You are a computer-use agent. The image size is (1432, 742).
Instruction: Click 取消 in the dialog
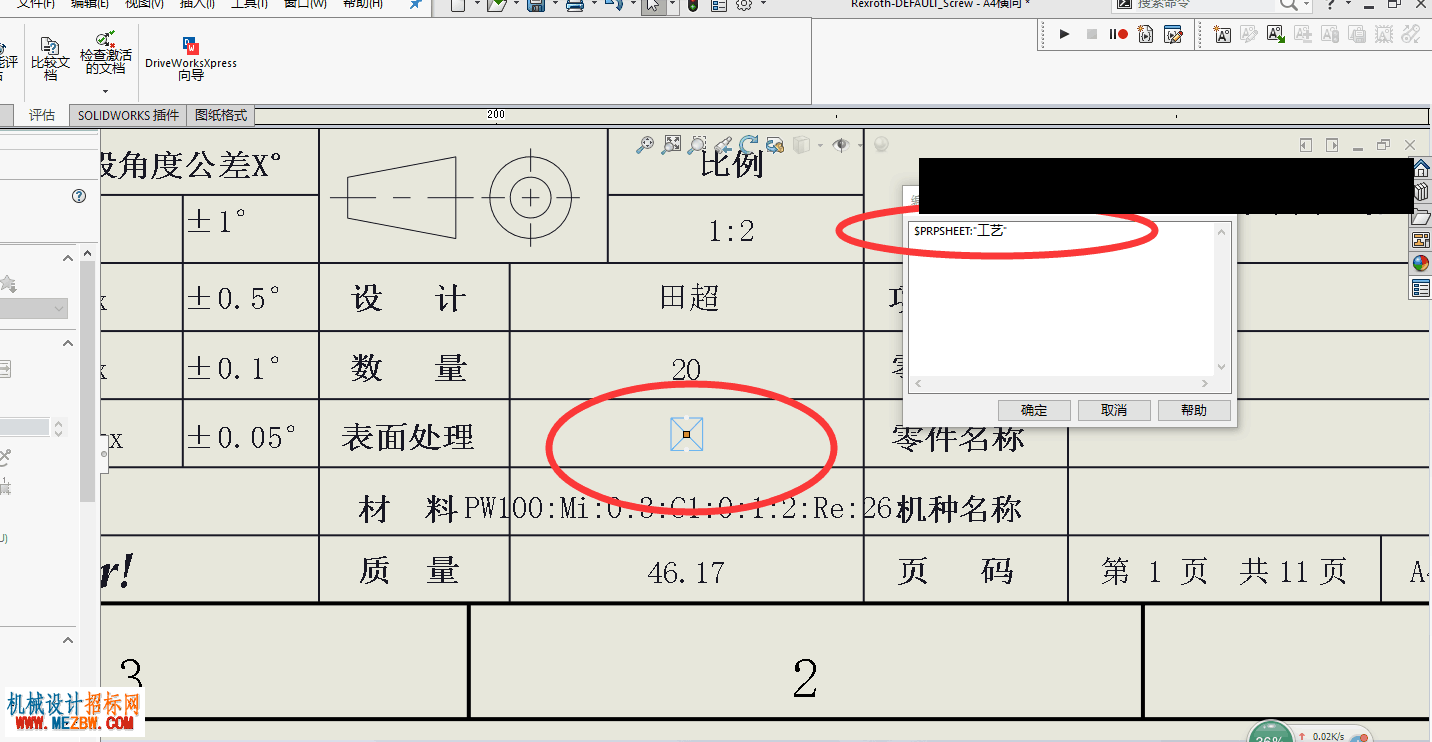1114,410
